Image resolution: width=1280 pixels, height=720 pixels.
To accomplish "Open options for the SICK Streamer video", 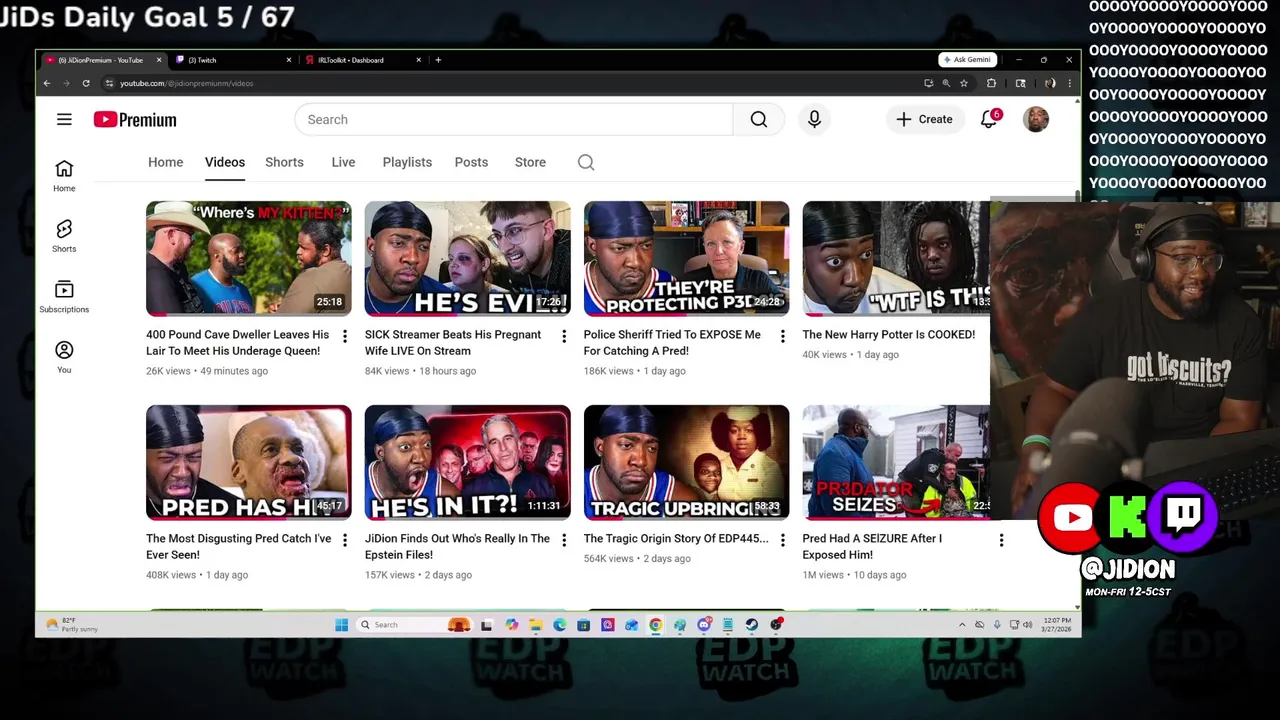I will [564, 336].
